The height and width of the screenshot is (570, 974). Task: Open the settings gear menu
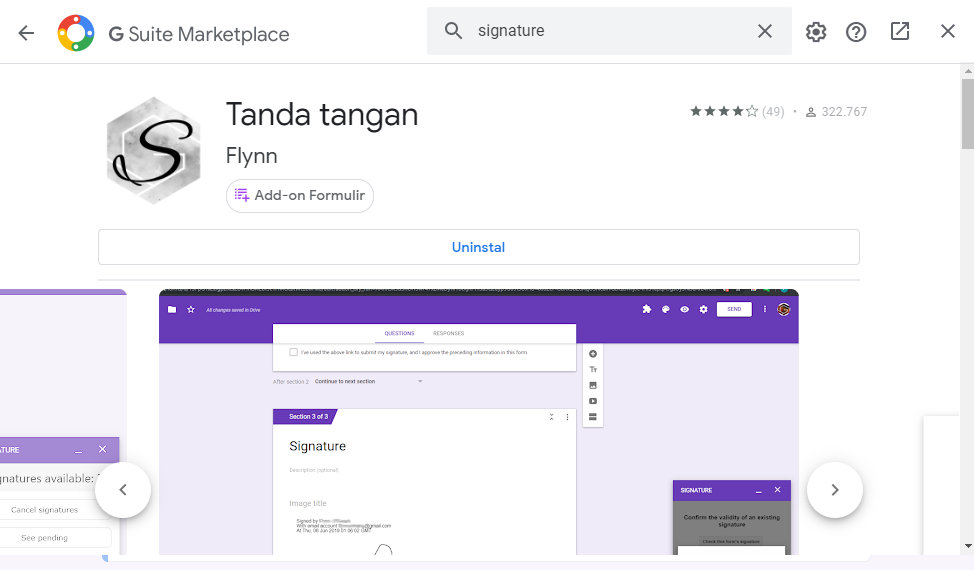point(816,32)
